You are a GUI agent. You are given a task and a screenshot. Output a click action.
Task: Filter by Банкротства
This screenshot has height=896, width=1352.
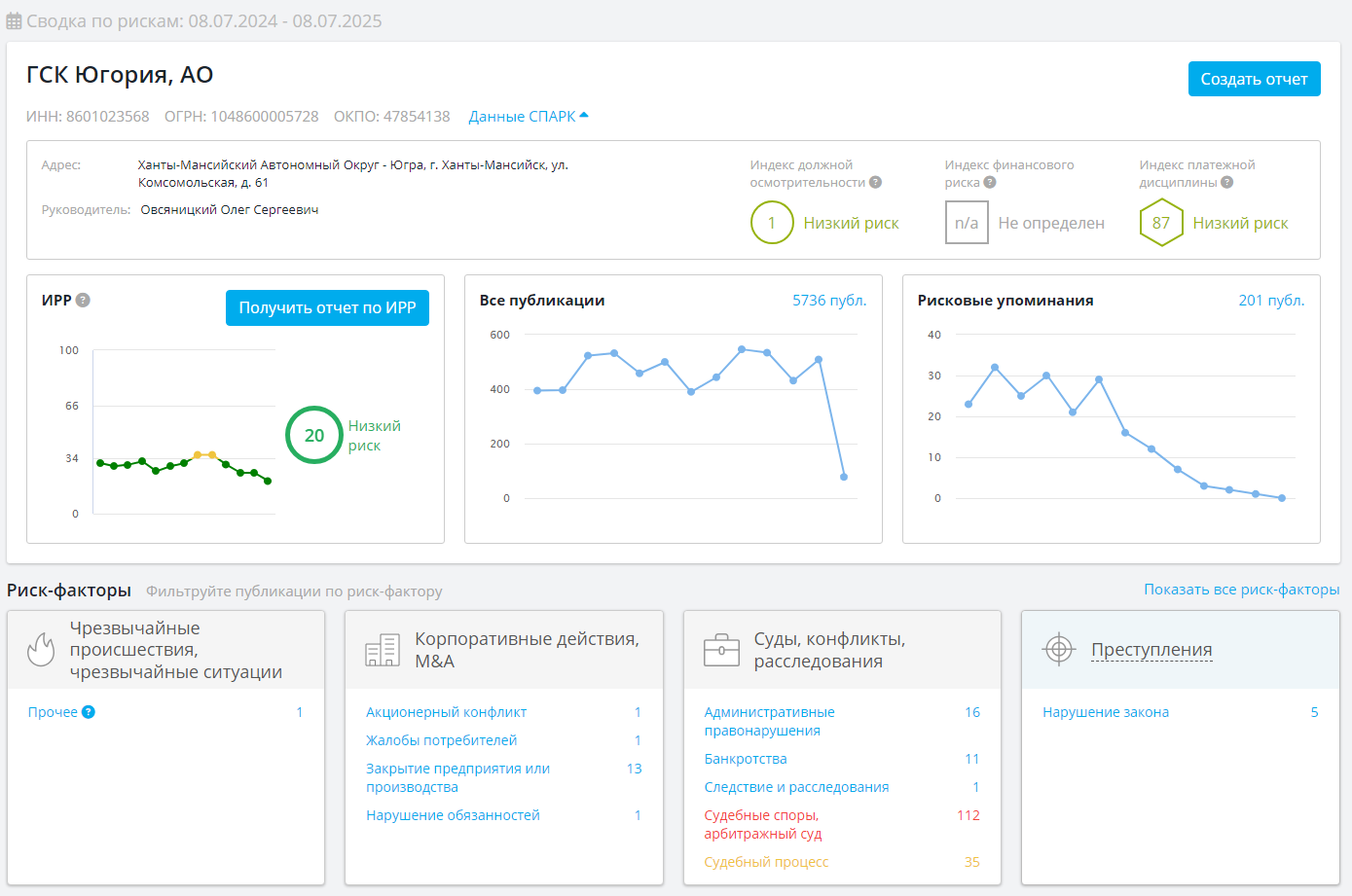pyautogui.click(x=746, y=759)
